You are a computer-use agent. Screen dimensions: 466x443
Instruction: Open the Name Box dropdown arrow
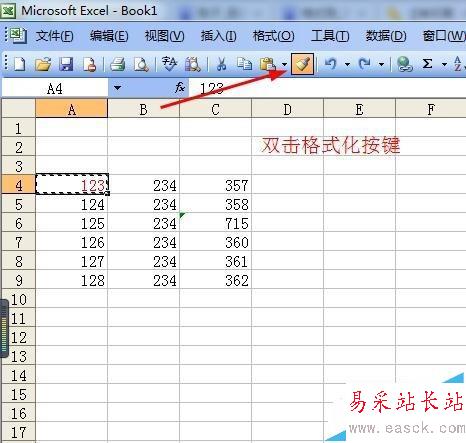point(117,88)
